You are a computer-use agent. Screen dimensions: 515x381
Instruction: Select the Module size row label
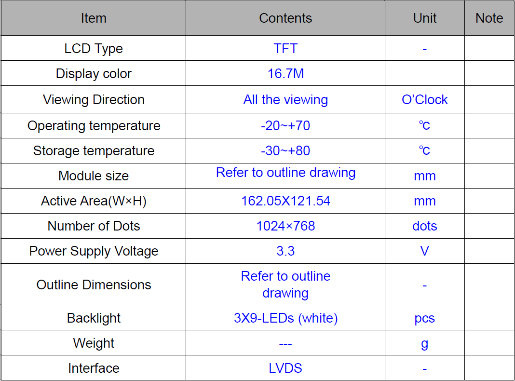coord(94,176)
